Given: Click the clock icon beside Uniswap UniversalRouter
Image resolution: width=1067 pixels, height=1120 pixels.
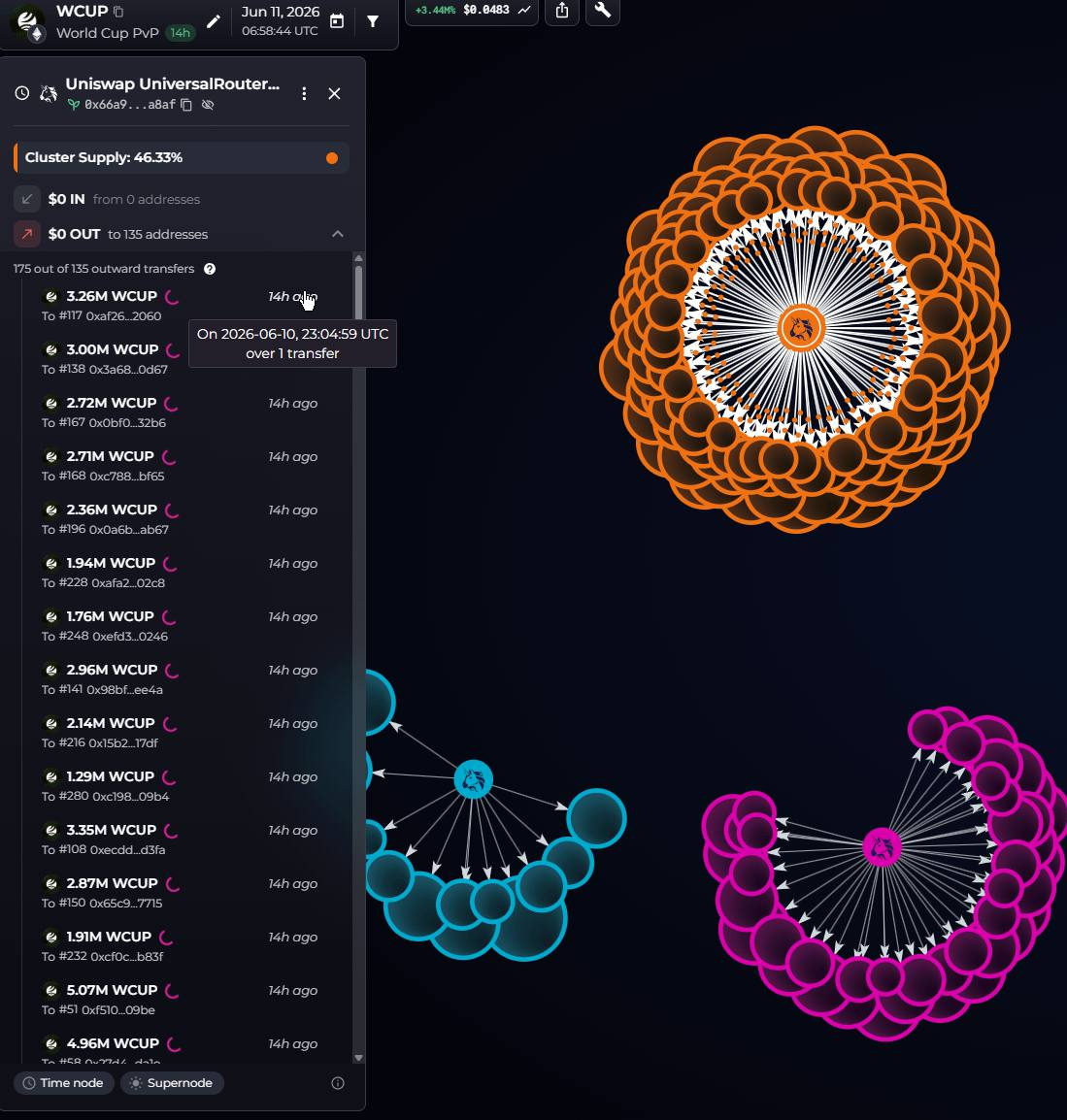Looking at the screenshot, I should pyautogui.click(x=22, y=93).
